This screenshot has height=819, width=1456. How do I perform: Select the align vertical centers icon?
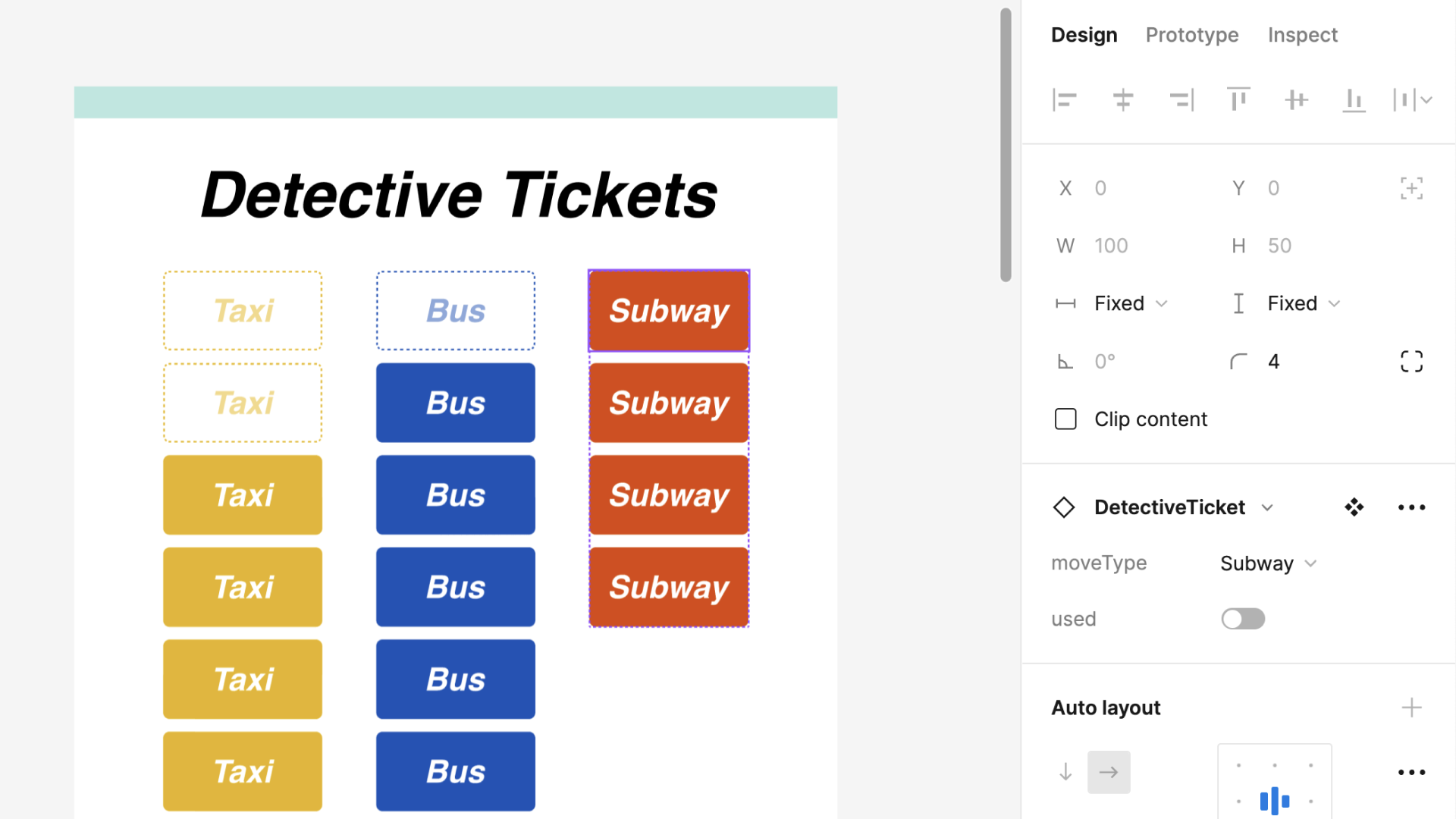pos(1296,99)
